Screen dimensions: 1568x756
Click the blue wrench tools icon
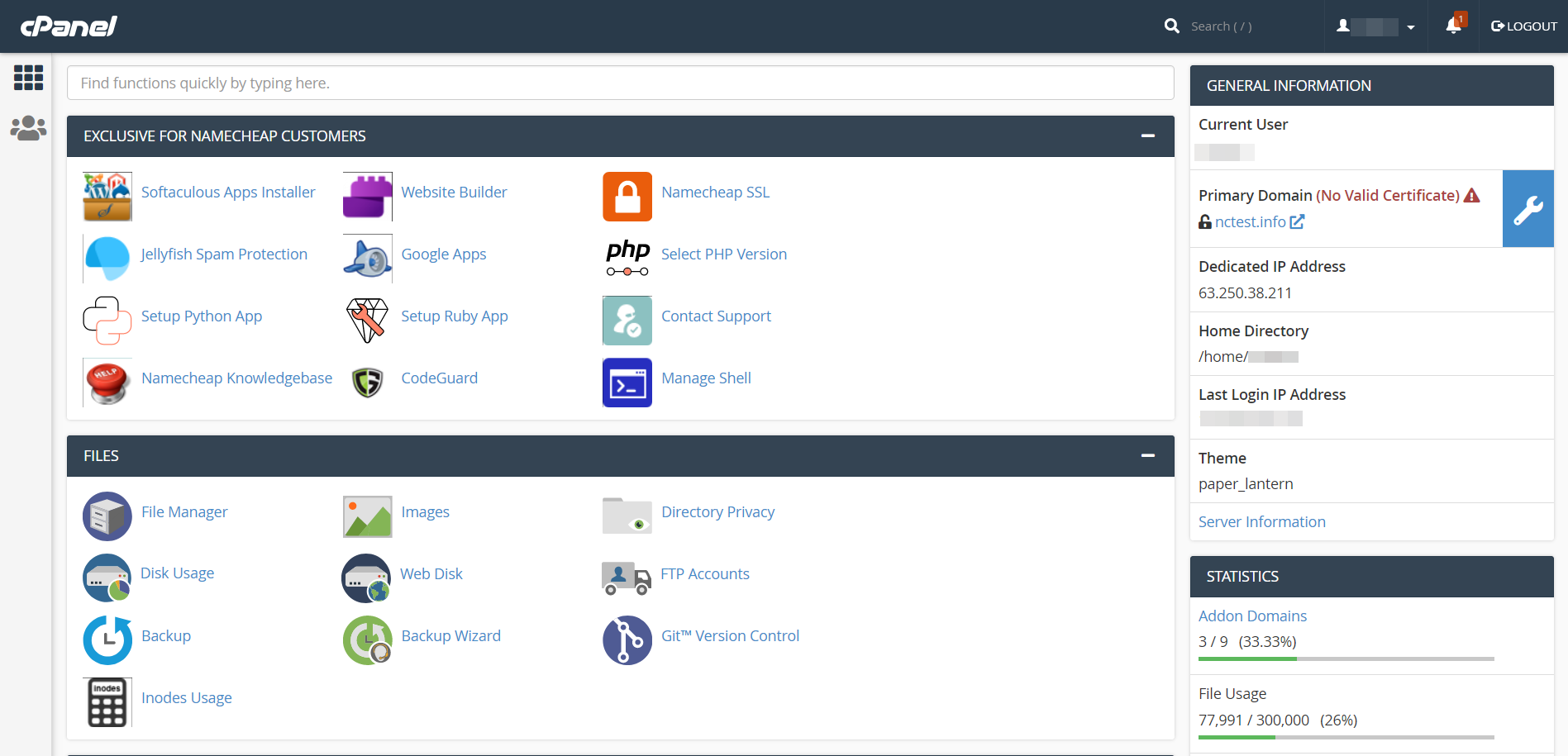(1528, 209)
